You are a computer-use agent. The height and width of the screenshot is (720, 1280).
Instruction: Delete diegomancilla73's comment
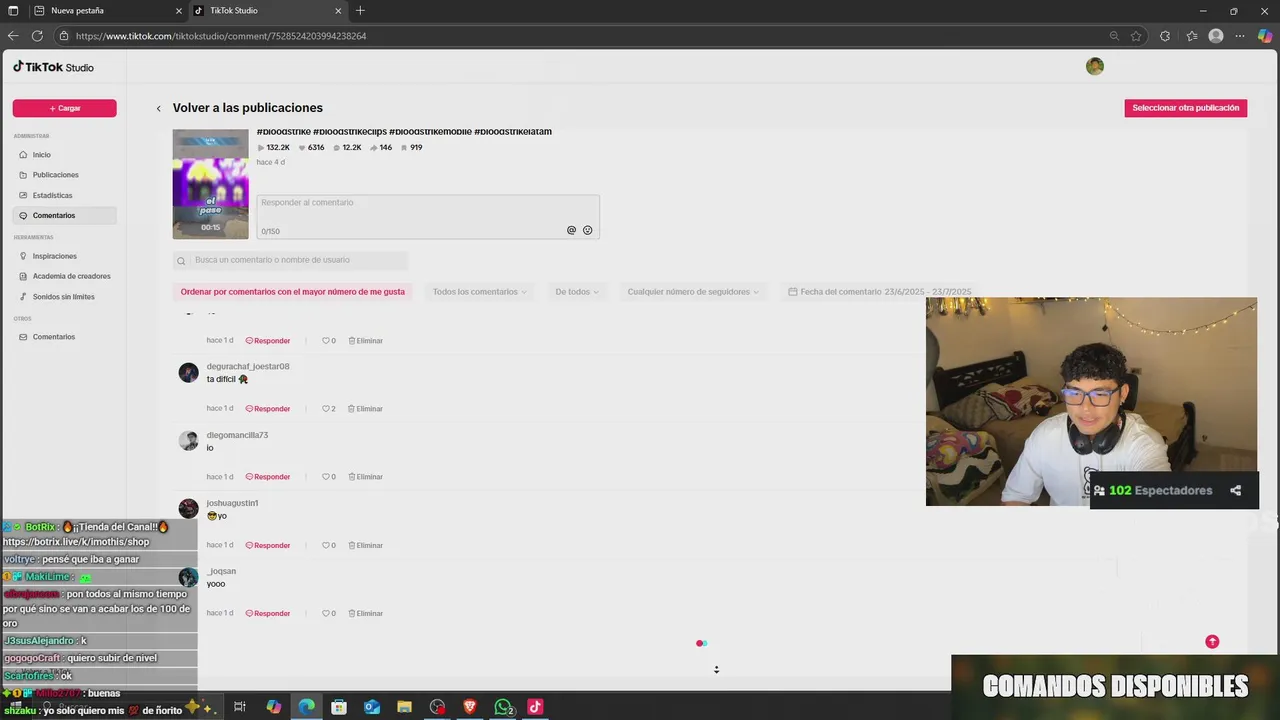[x=365, y=477]
